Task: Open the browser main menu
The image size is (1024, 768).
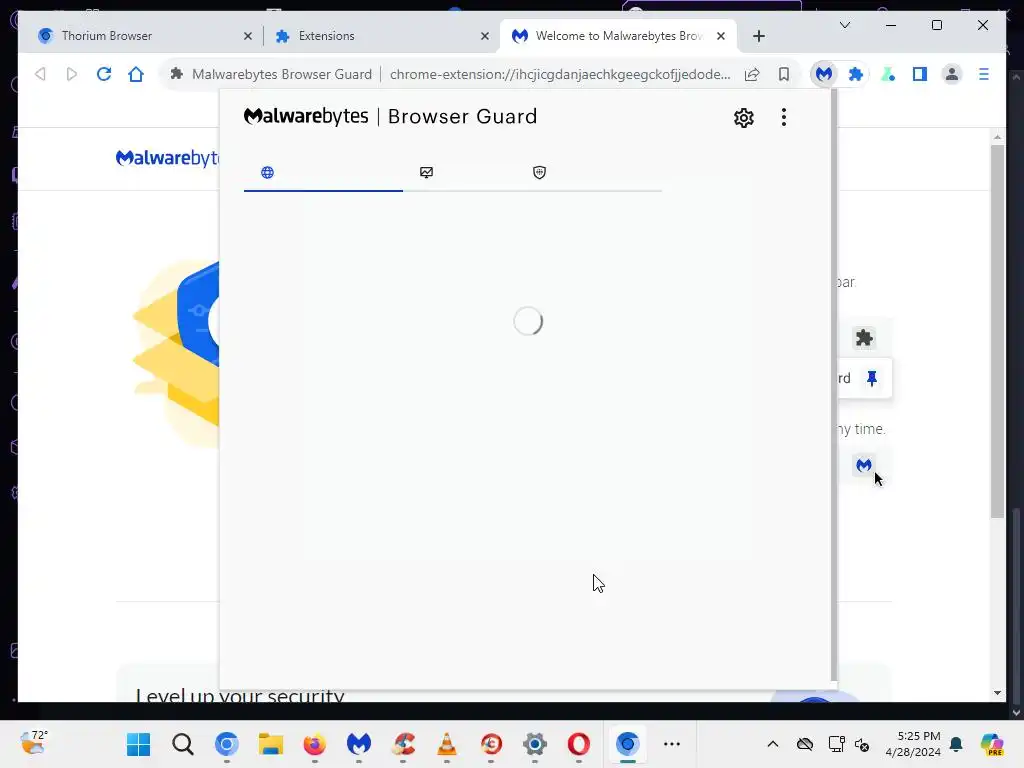Action: coord(984,74)
